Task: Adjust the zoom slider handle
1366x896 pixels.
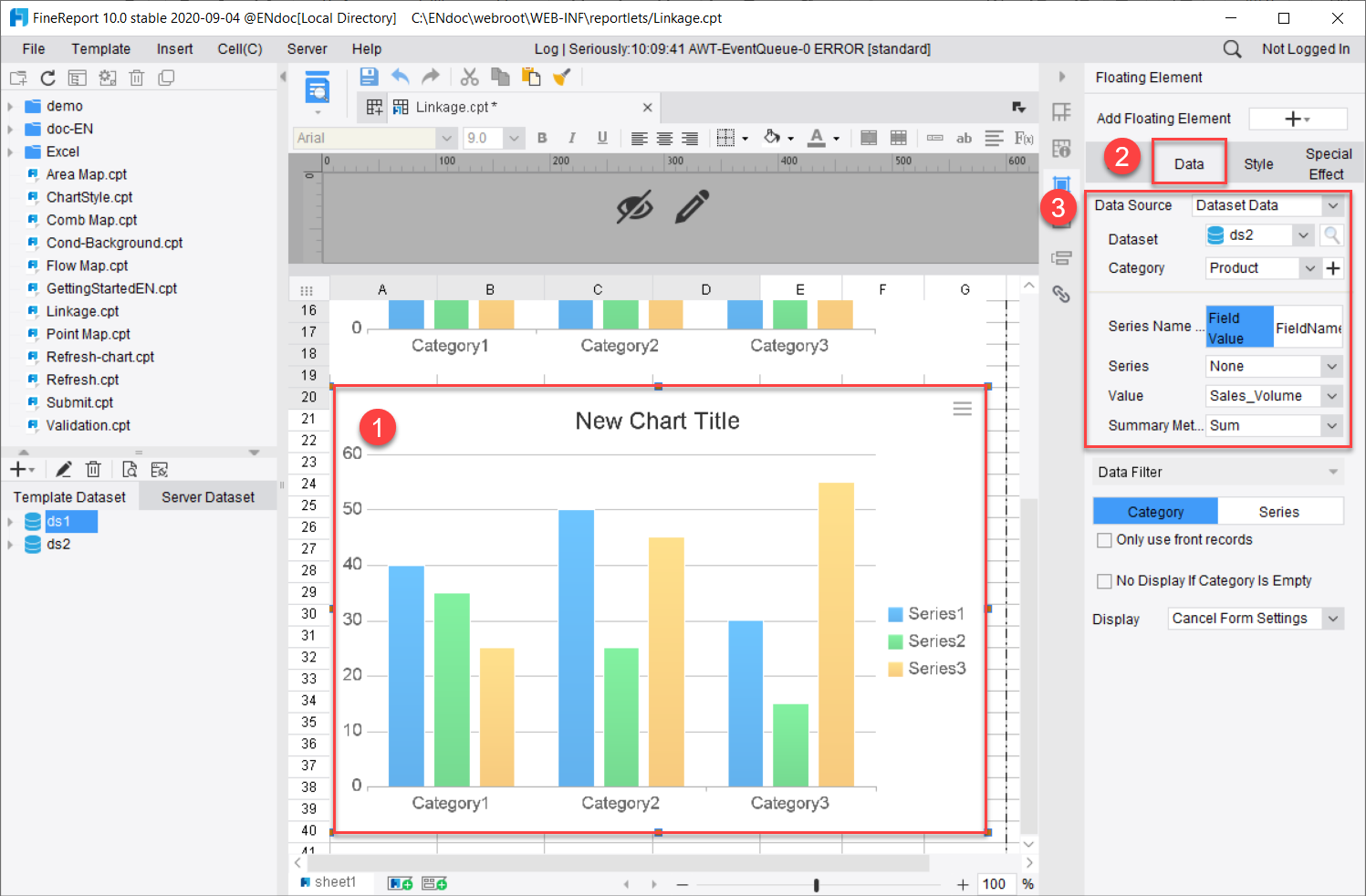Action: point(816,885)
